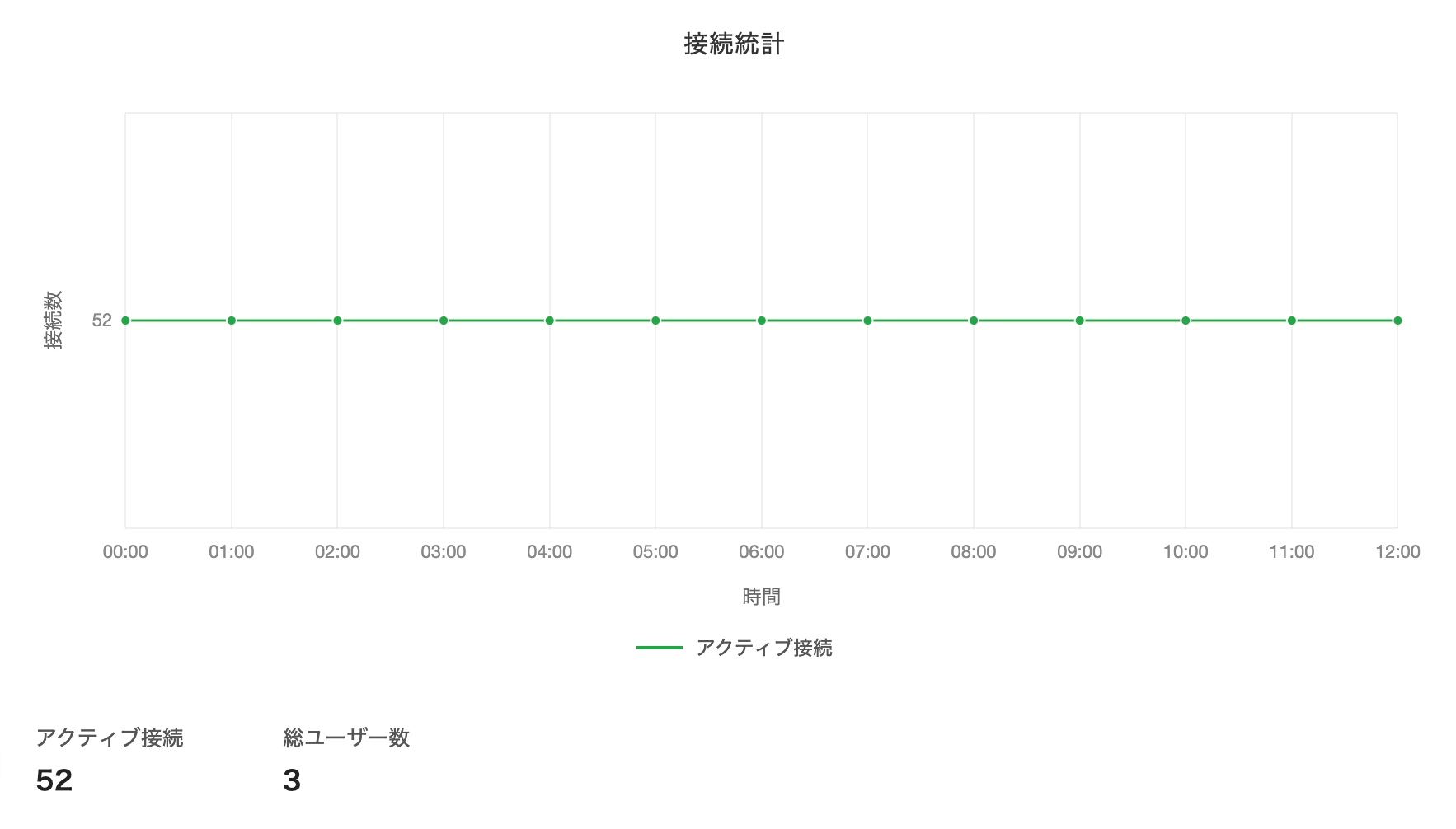Click the 52 y-axis tick label

click(x=101, y=321)
